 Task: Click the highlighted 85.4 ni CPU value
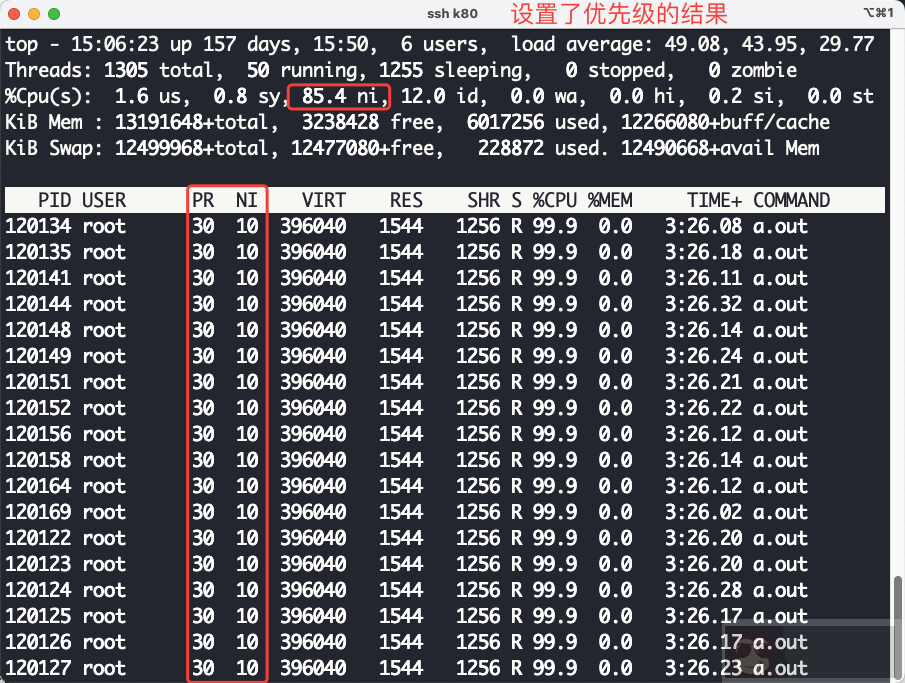tap(342, 96)
